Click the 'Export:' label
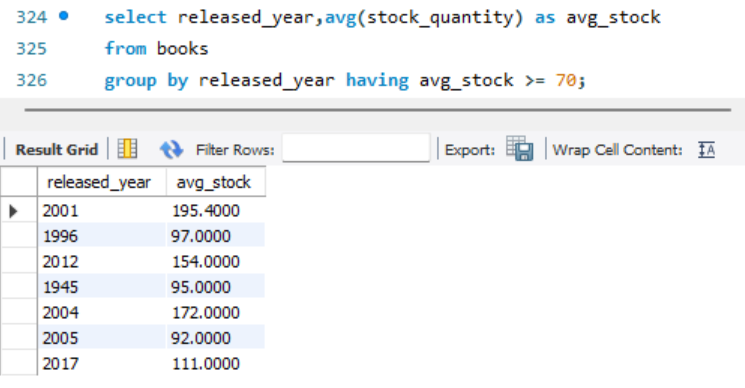This screenshot has width=745, height=388. click(470, 150)
